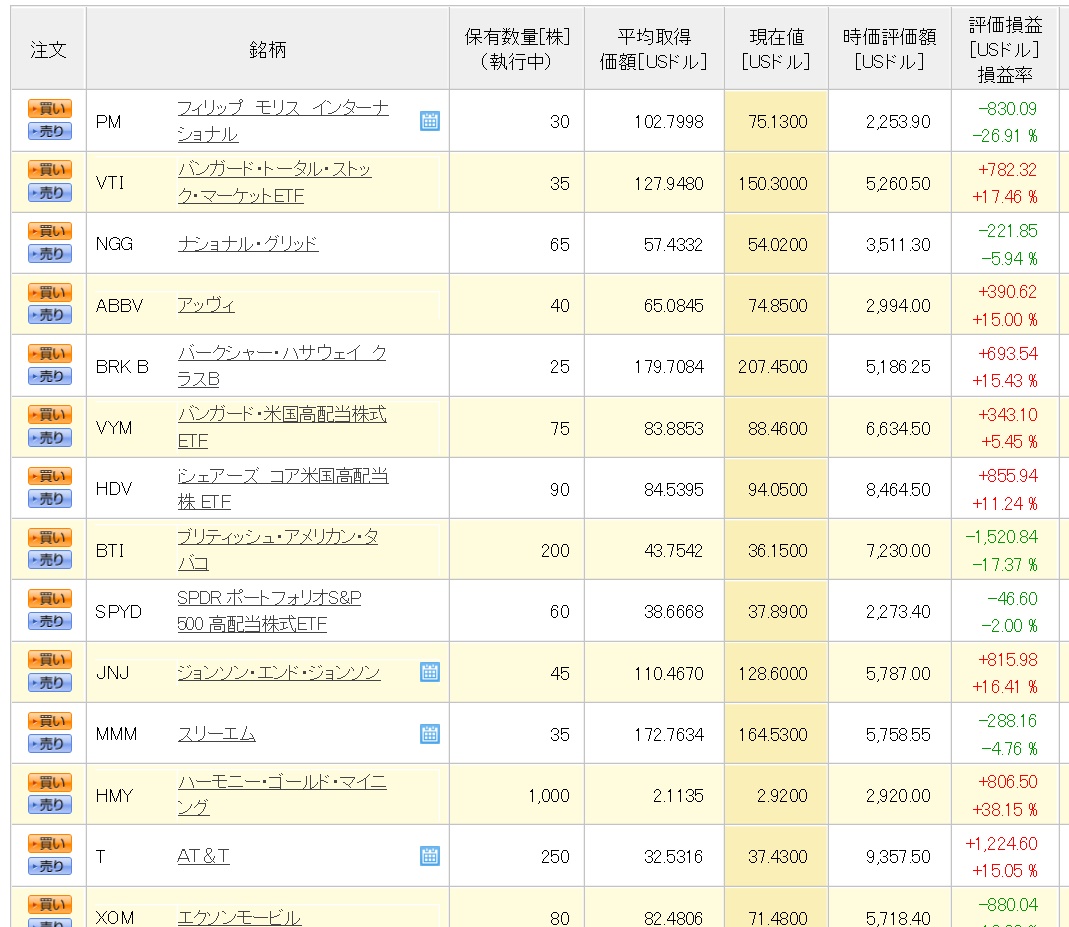The width and height of the screenshot is (1069, 927).
Task: Click the 買い buy button for VYM
Action: tap(49, 414)
